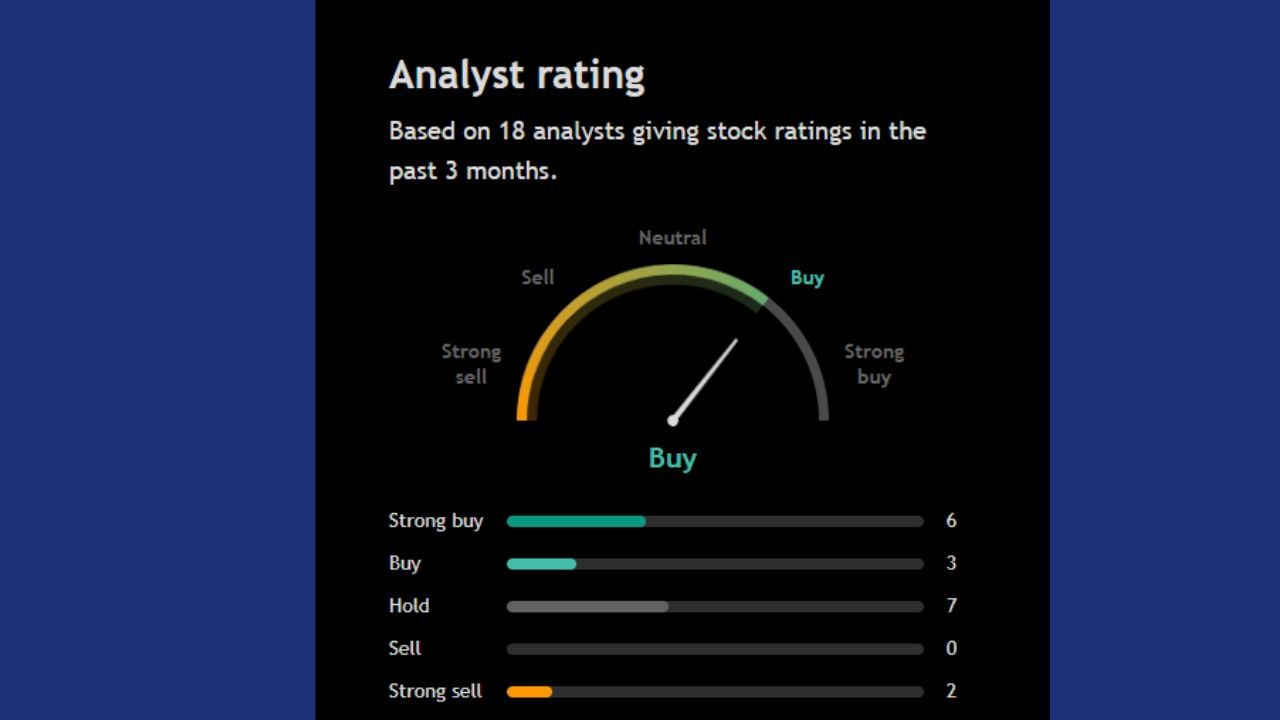Click the Strong sell gauge label
Screen dimensions: 1280x720
point(471,364)
